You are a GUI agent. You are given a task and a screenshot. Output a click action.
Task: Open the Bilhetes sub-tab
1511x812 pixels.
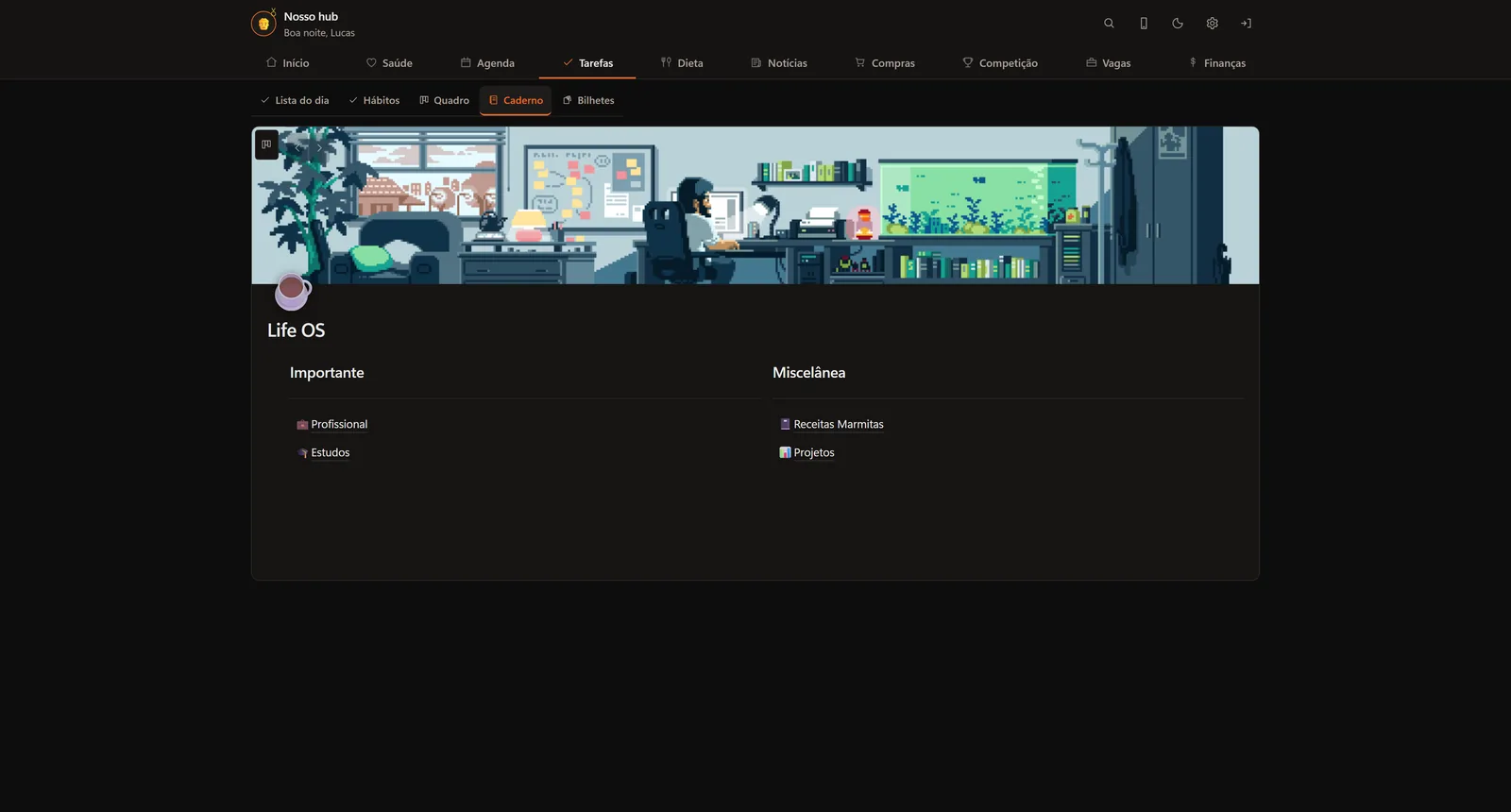588,100
